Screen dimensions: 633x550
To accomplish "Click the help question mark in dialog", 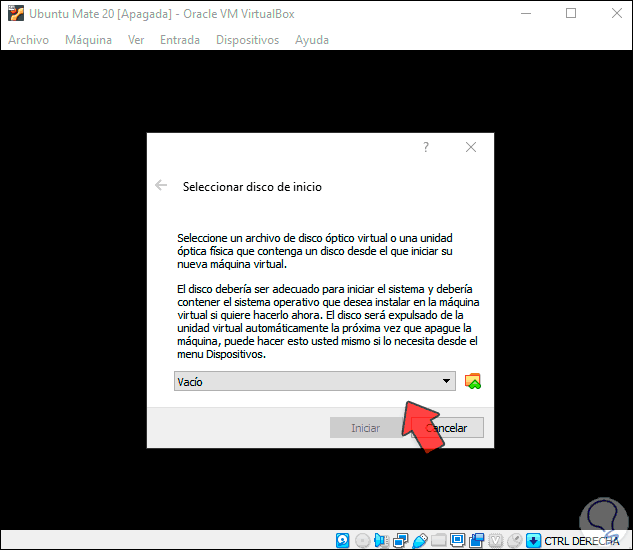I will tap(426, 147).
